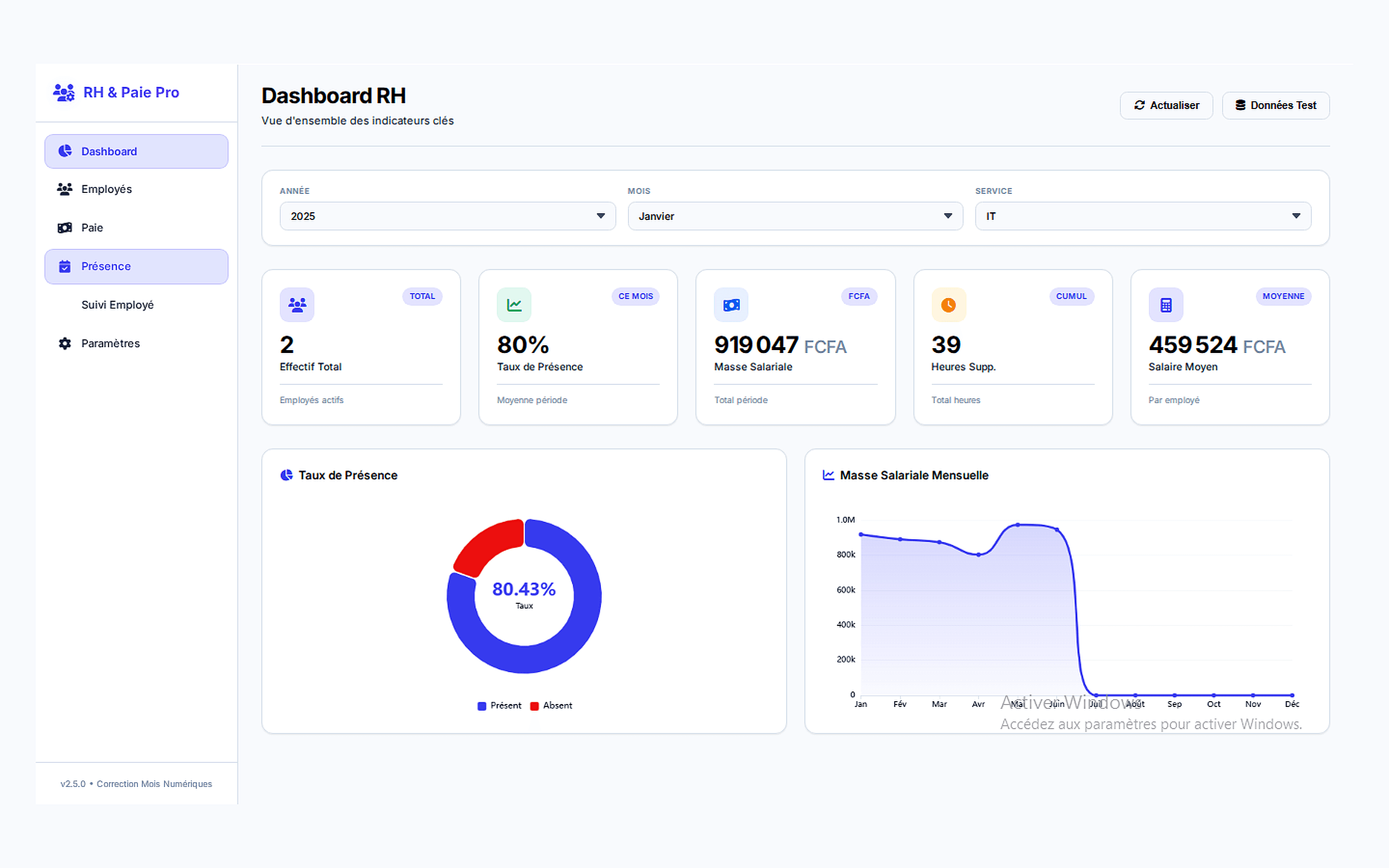The height and width of the screenshot is (868, 1389).
Task: Click the Employés people icon in sidebar
Action: coord(64,189)
